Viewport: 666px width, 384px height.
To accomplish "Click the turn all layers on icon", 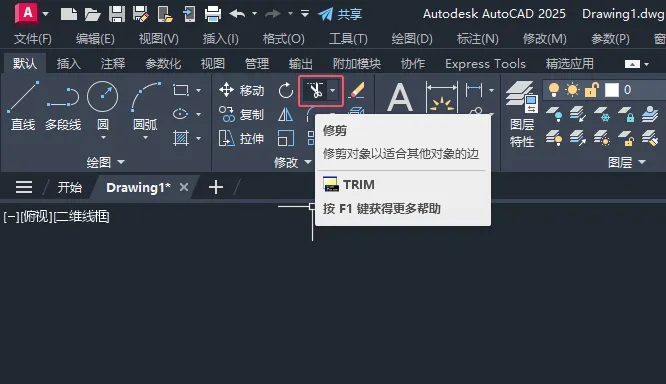I will pyautogui.click(x=554, y=138).
